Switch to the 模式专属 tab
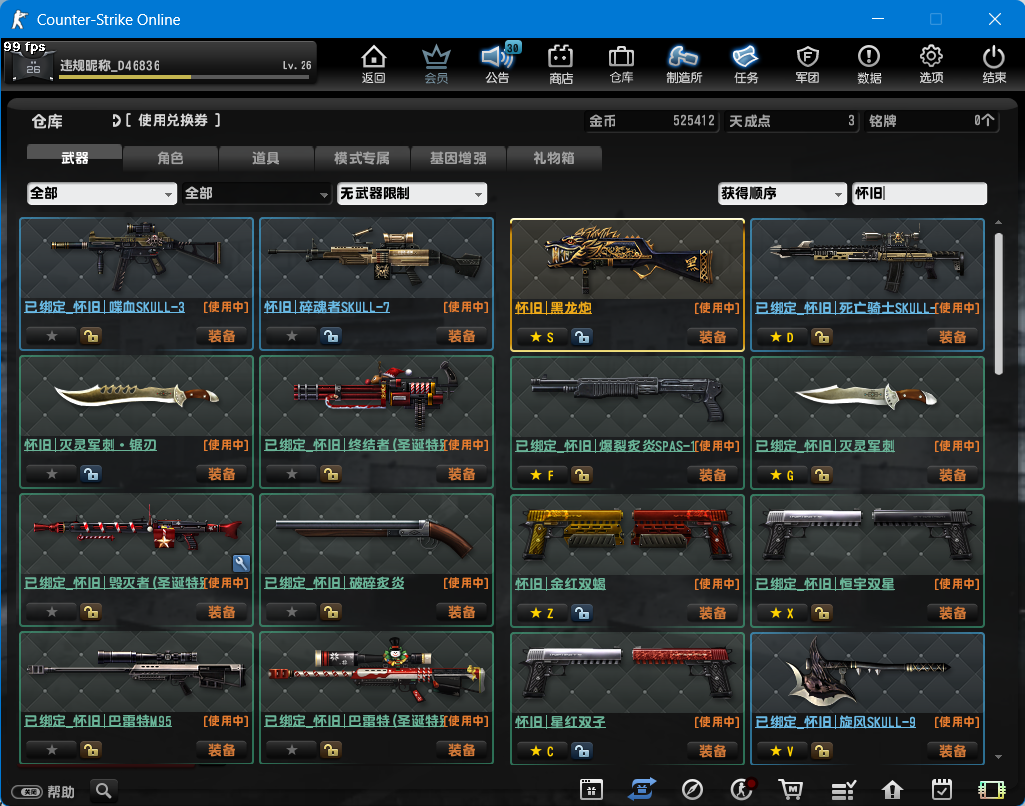Image resolution: width=1025 pixels, height=806 pixels. [x=362, y=158]
